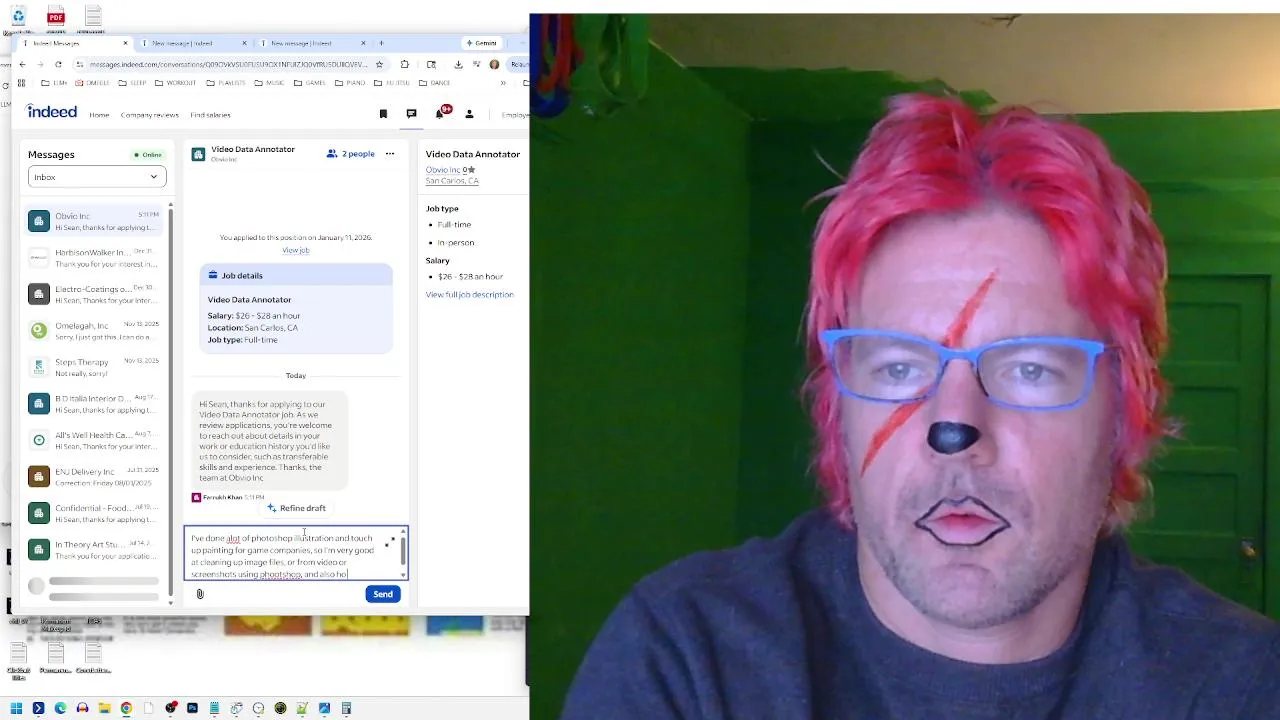The width and height of the screenshot is (1280, 720).
Task: Open the PIANO bookmark folder
Action: point(350,83)
